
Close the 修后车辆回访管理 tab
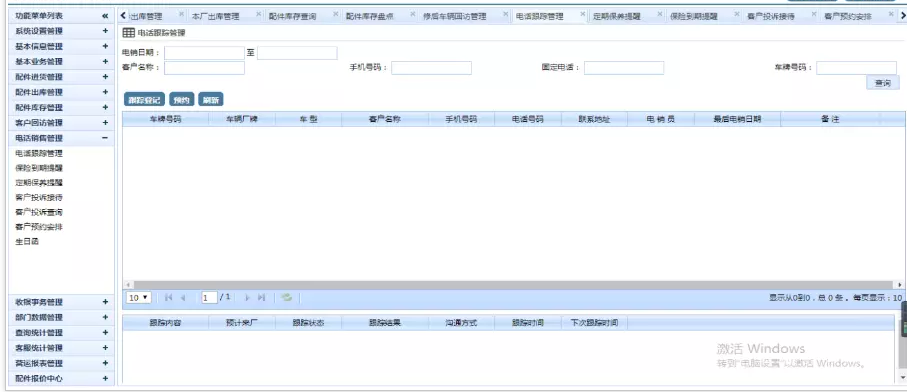click(x=506, y=14)
